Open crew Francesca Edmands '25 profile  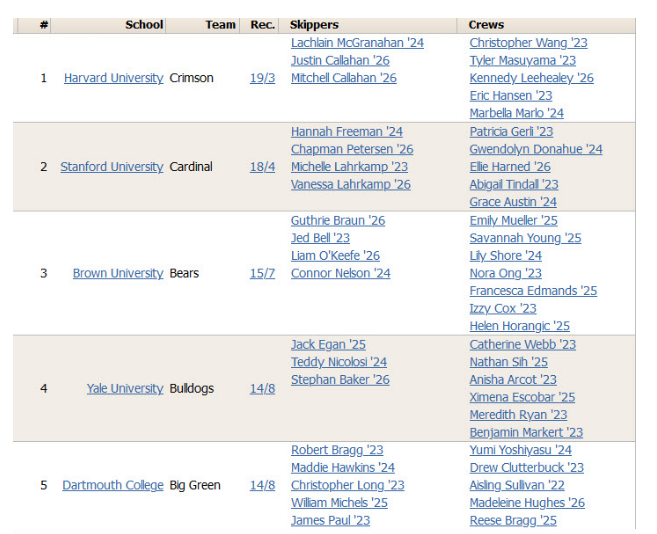click(x=533, y=291)
